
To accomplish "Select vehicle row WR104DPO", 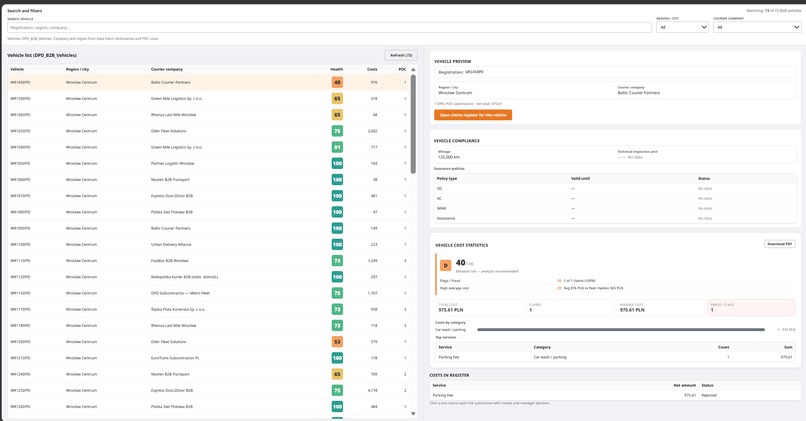I will (208, 147).
